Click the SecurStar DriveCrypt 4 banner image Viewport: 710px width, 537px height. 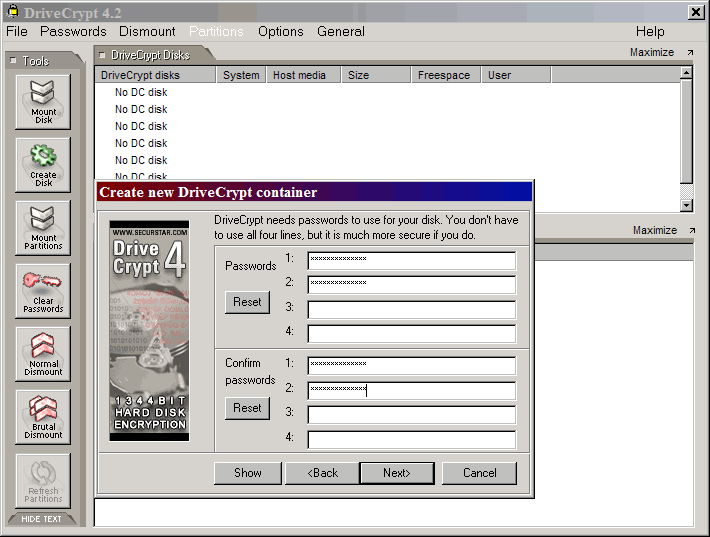point(149,331)
